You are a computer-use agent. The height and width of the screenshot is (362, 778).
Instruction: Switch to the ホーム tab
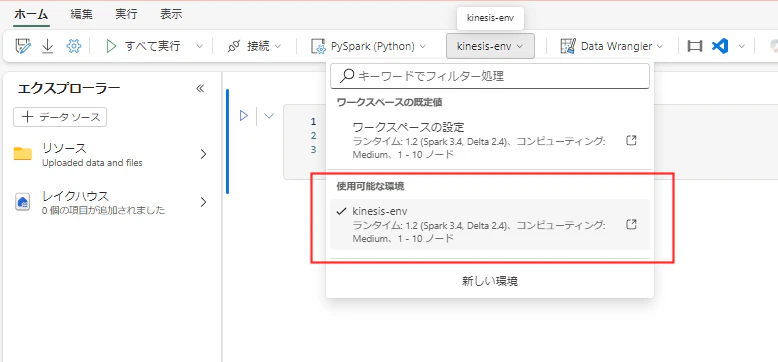pos(31,14)
